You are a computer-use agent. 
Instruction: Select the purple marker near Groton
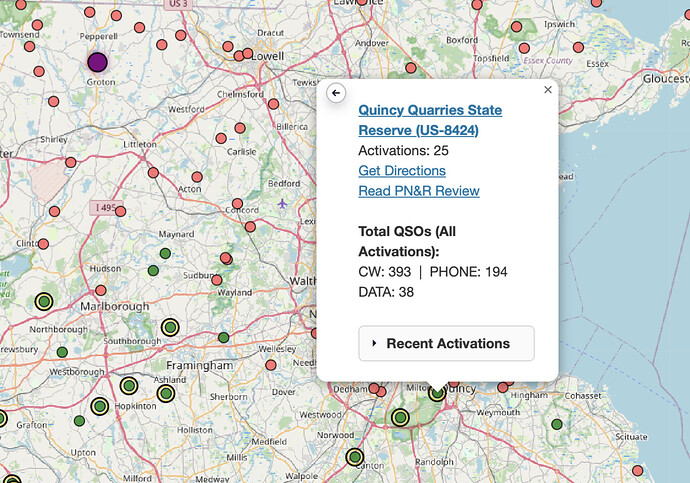(x=97, y=62)
